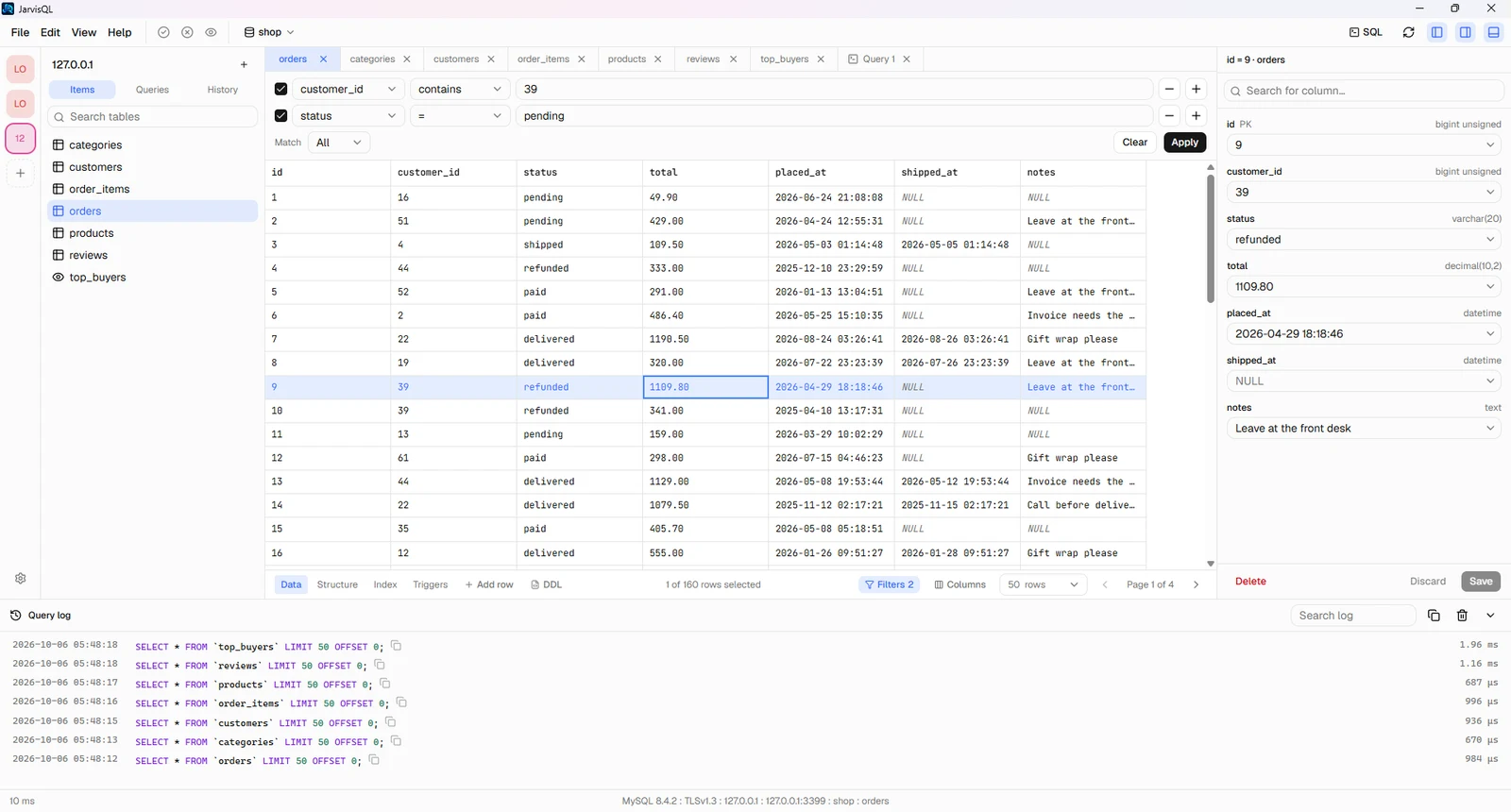This screenshot has height=812, width=1511.
Task: Click the eye preview icon in toolbar
Action: point(211,32)
